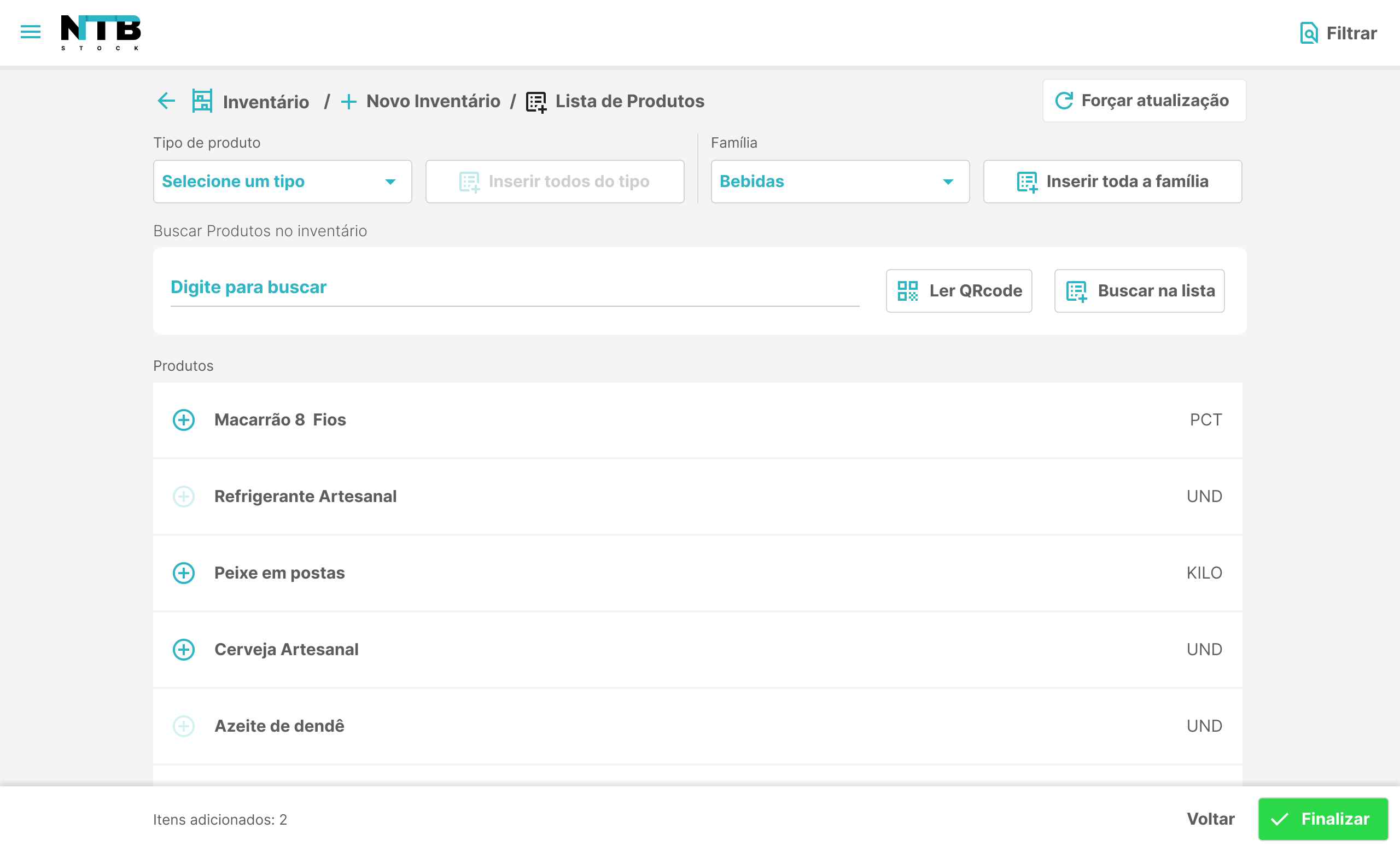Viewport: 1400px width, 852px height.
Task: Open Novo Inventário from the breadcrumb
Action: click(x=433, y=101)
